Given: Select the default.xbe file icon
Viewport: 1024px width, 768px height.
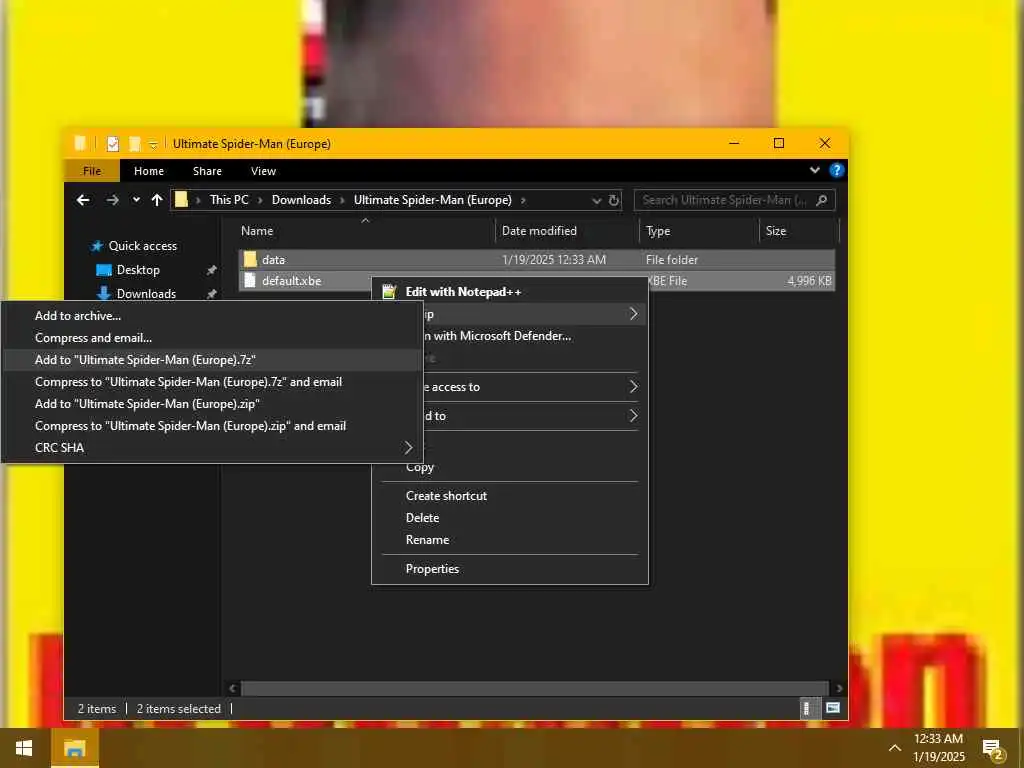Looking at the screenshot, I should pyautogui.click(x=249, y=281).
